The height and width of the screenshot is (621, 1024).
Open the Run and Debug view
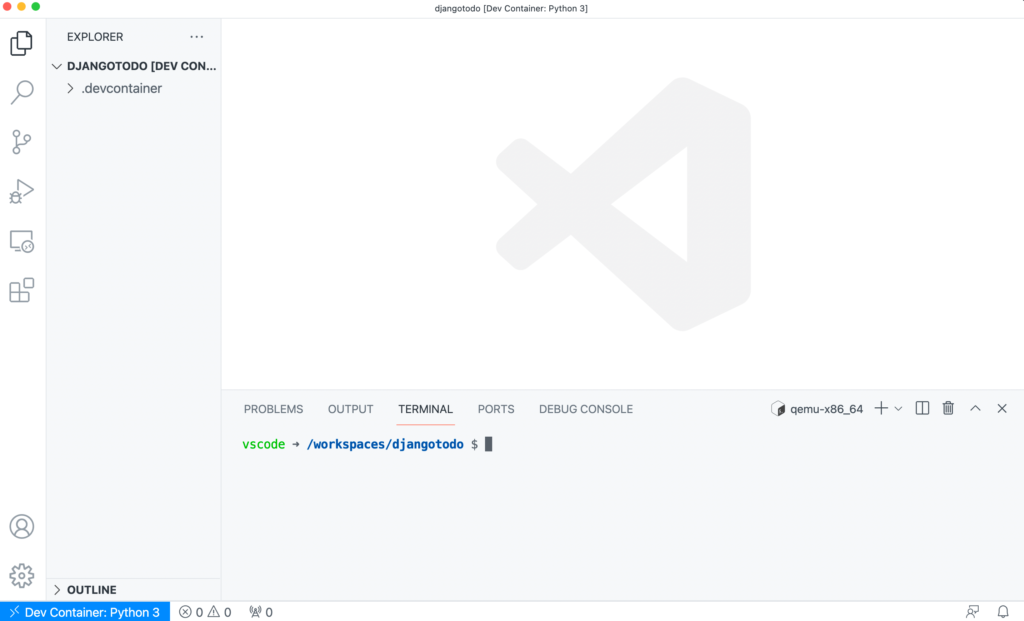click(22, 191)
